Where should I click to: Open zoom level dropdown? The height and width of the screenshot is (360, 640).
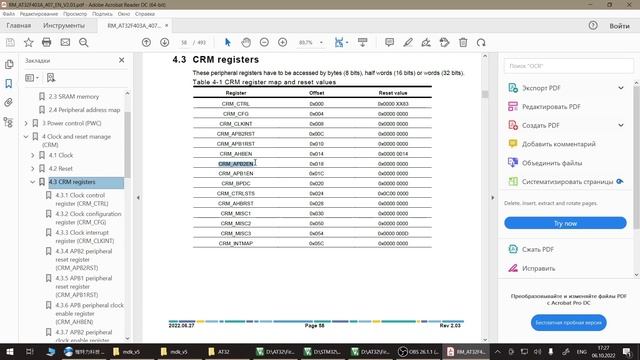[321, 42]
